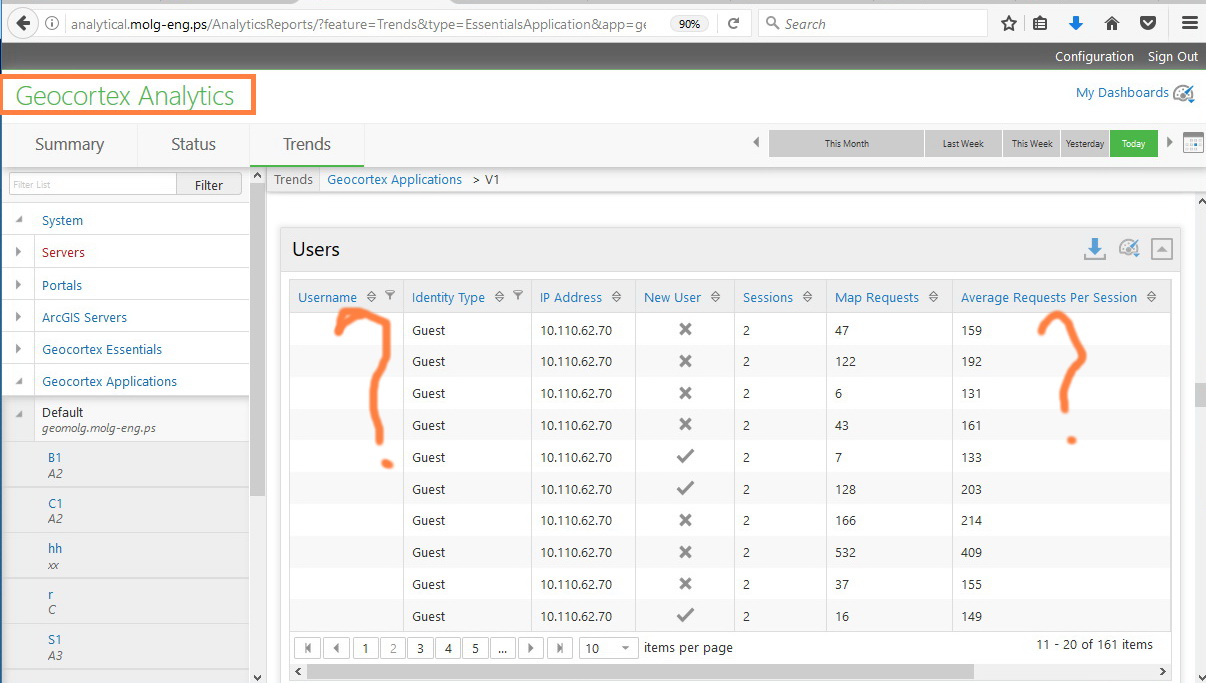Open My Dashboards link

click(x=1122, y=92)
